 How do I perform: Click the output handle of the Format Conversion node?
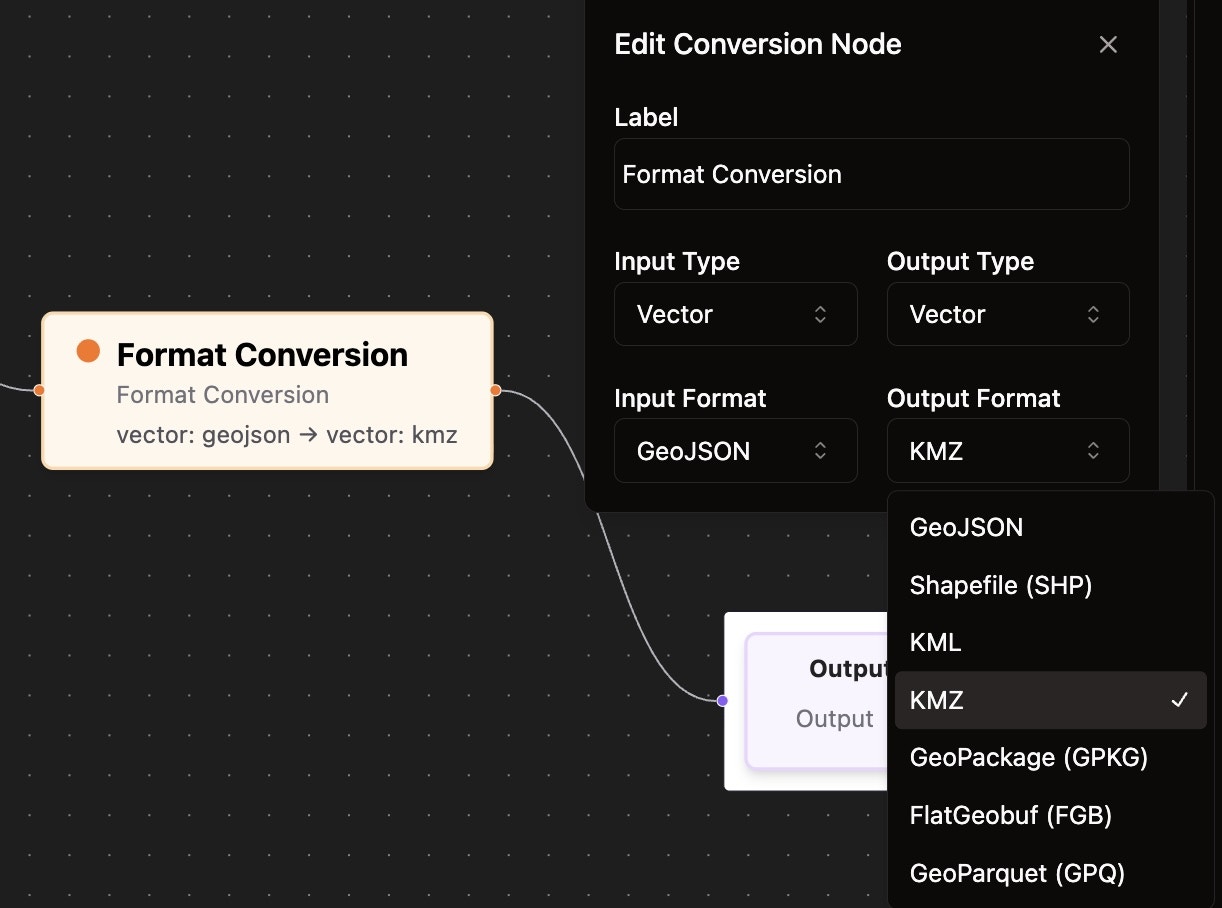pyautogui.click(x=493, y=391)
